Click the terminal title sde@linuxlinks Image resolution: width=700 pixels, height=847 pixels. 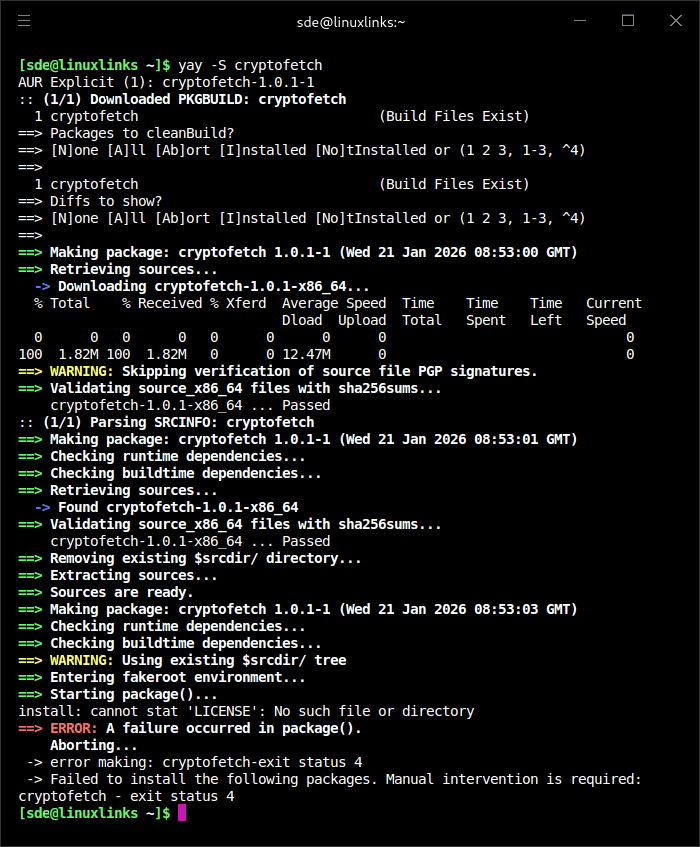(x=349, y=21)
